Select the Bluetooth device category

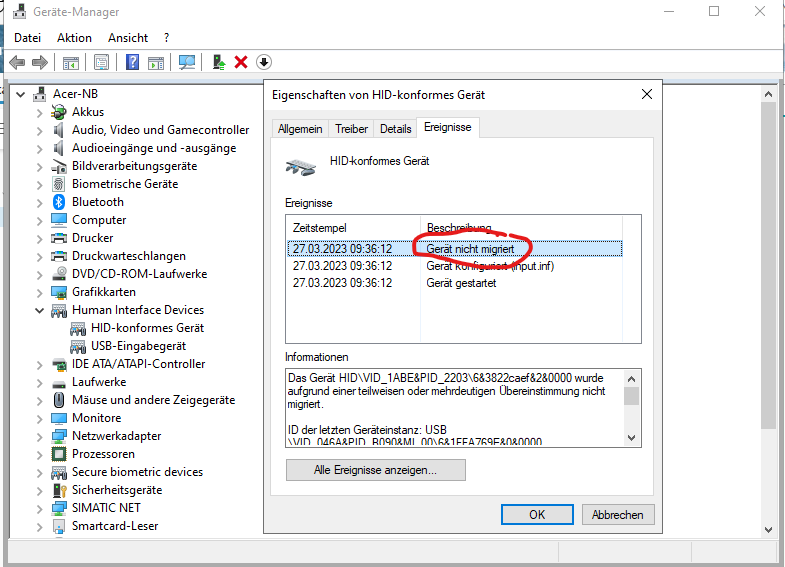coord(97,202)
